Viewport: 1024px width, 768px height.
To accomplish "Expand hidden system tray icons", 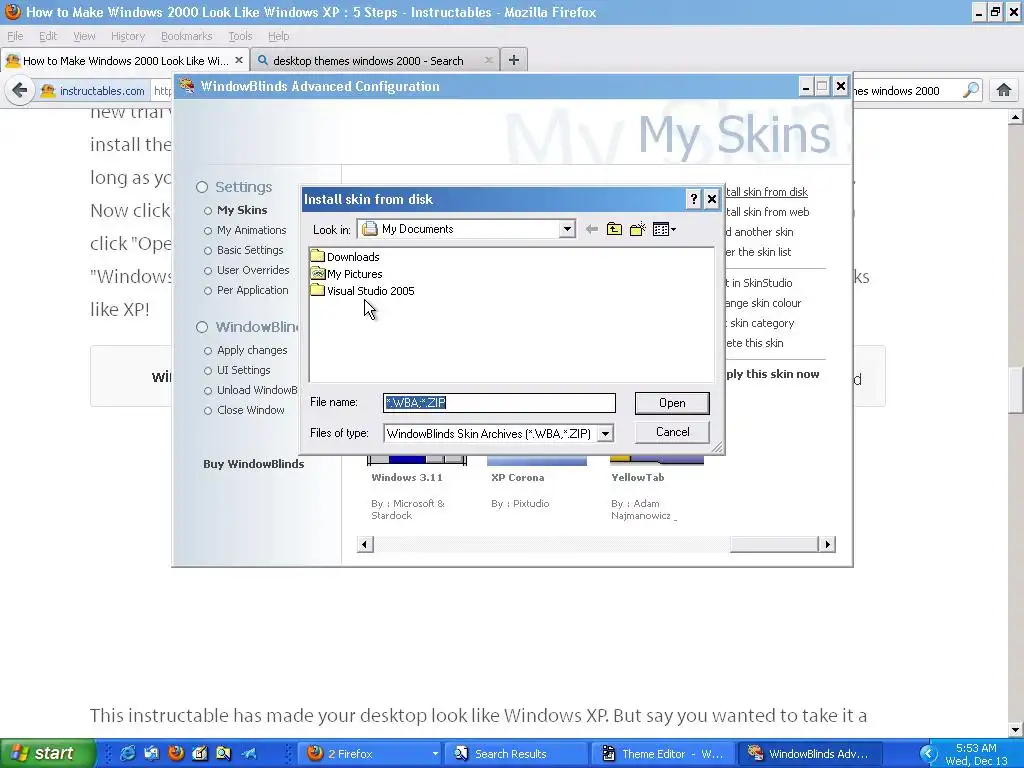I will click(927, 754).
